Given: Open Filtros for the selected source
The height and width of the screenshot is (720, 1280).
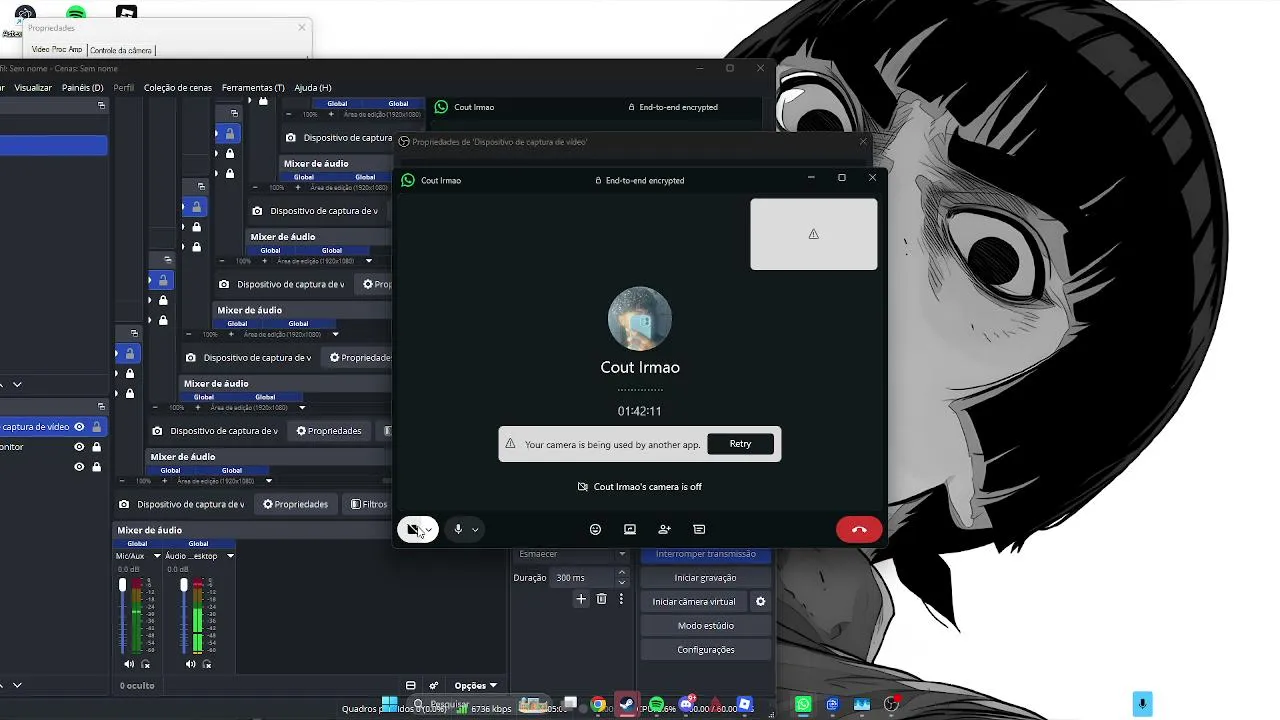Looking at the screenshot, I should click(368, 504).
